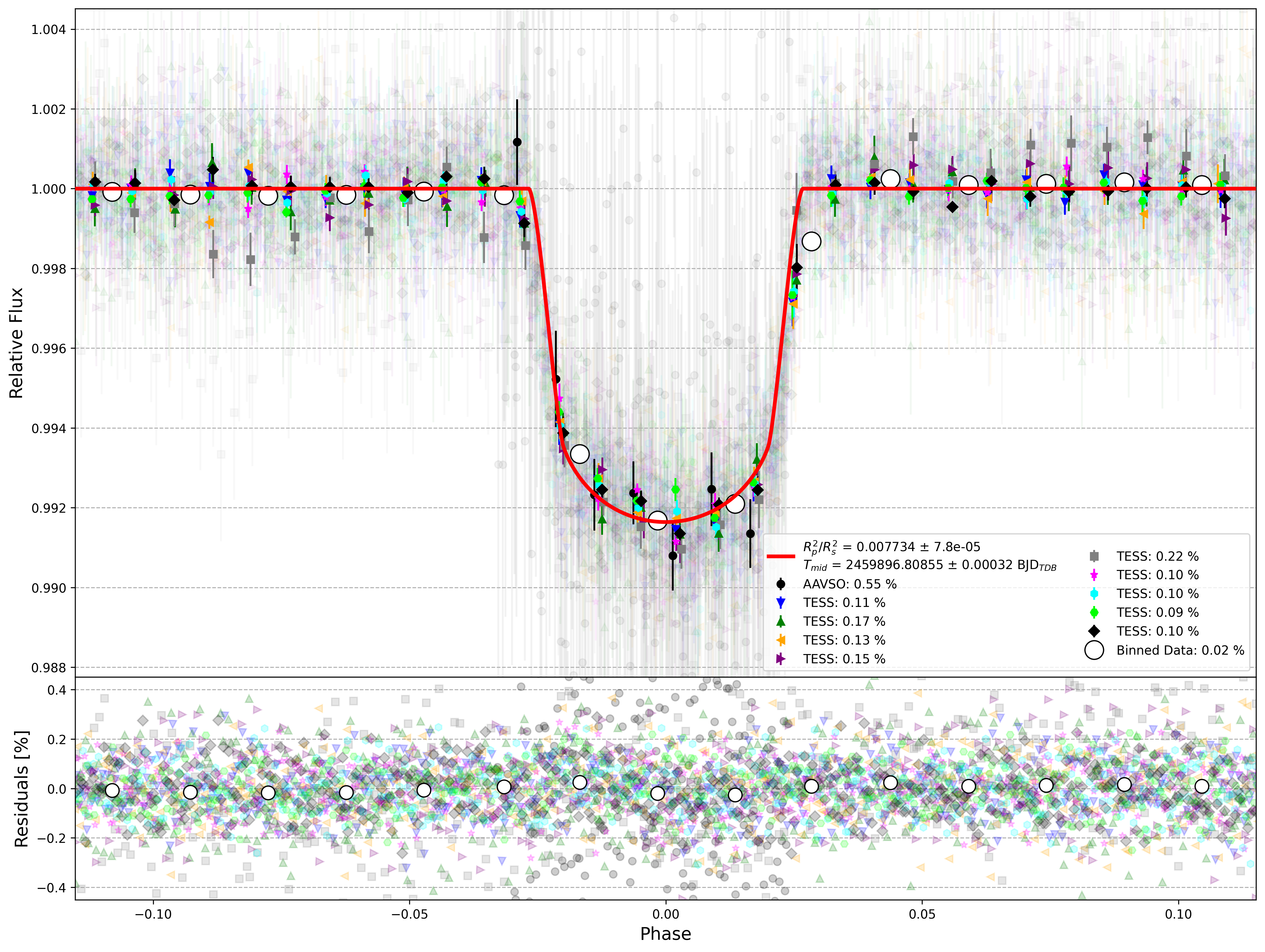1265x952 pixels.
Task: Click the 0.00 phase tick label
Action: pos(666,914)
